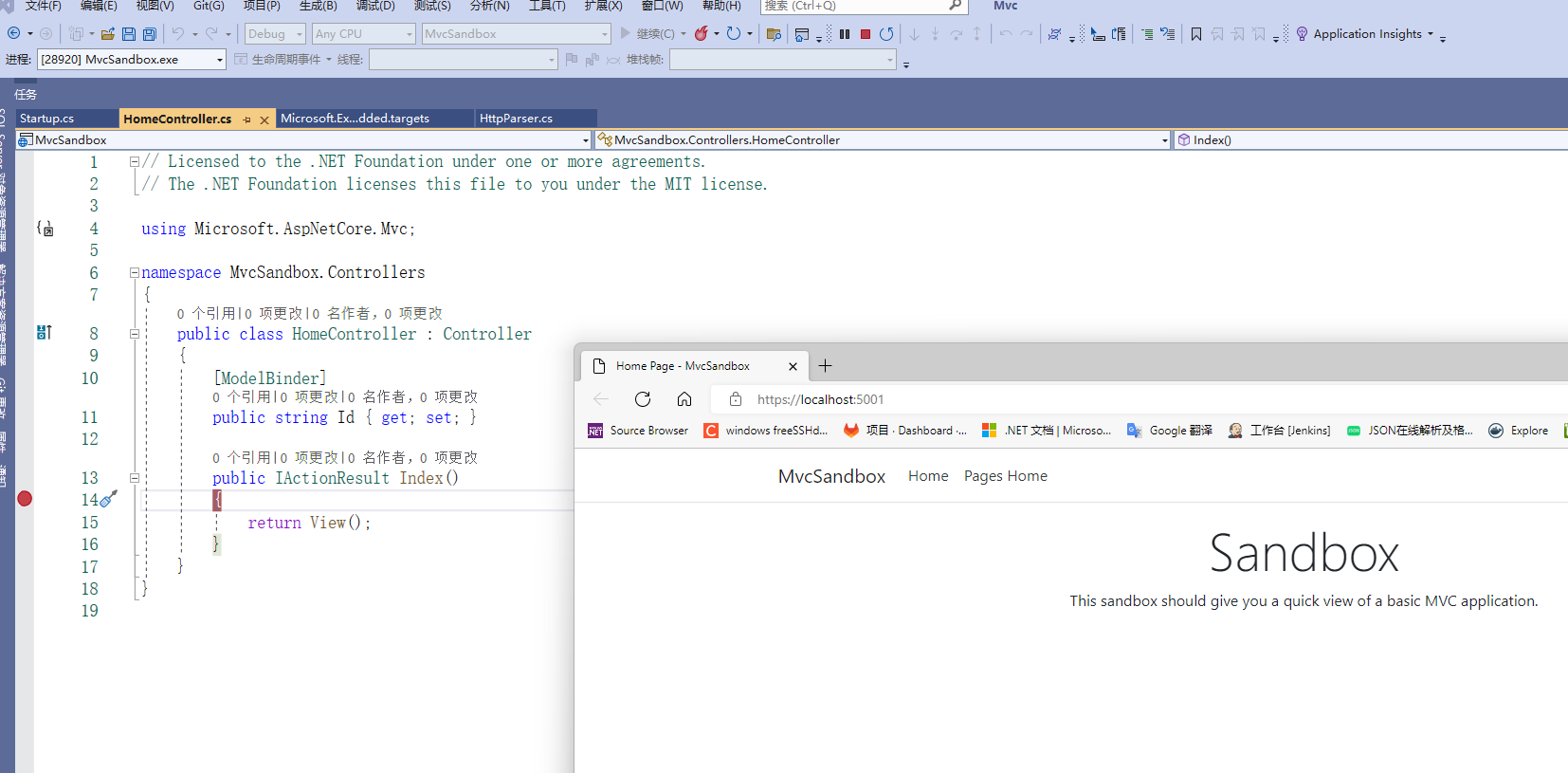Open a new browser tab with plus

[x=826, y=366]
